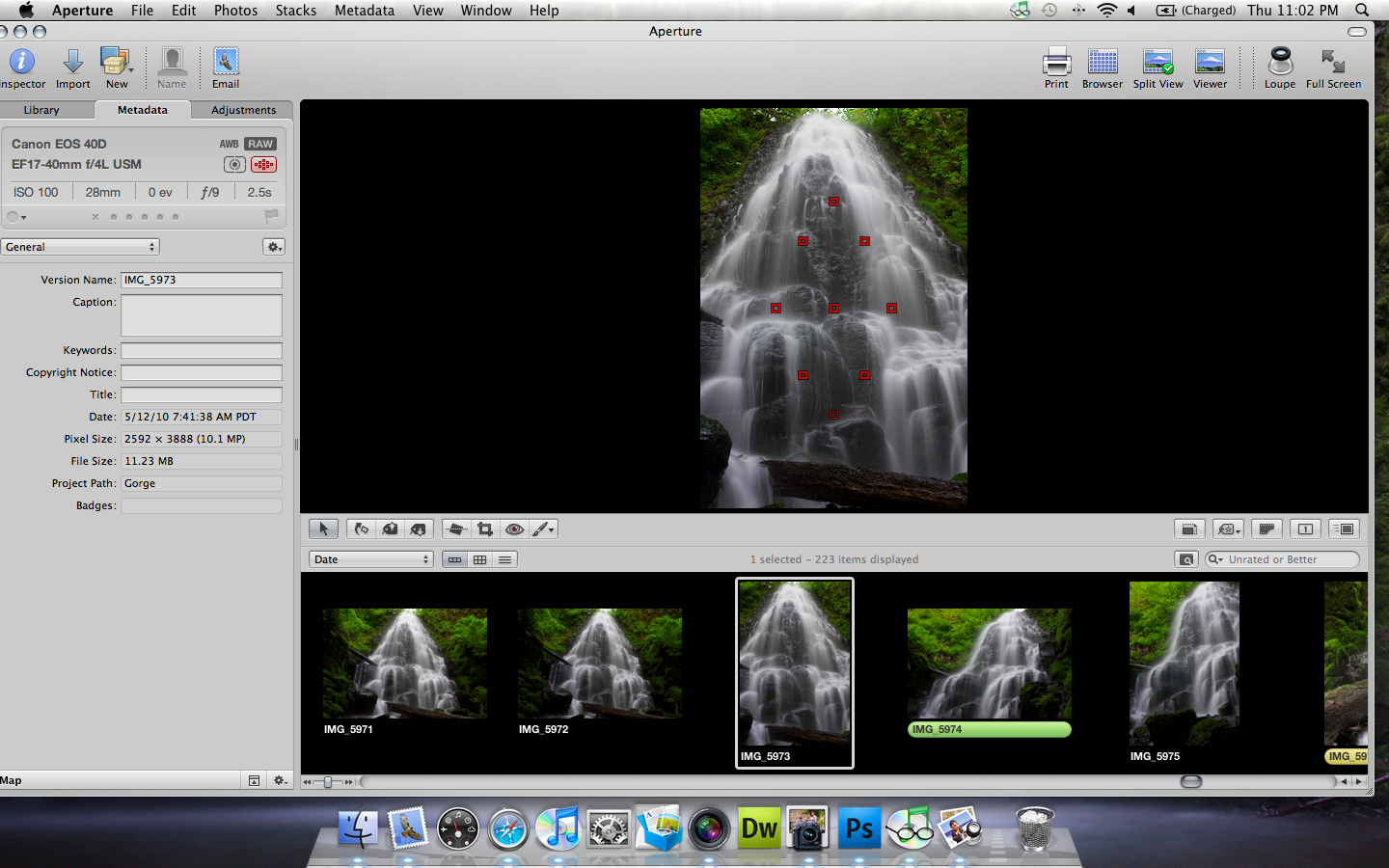This screenshot has width=1389, height=868.
Task: Toggle the metering mode icon
Action: coord(234,165)
